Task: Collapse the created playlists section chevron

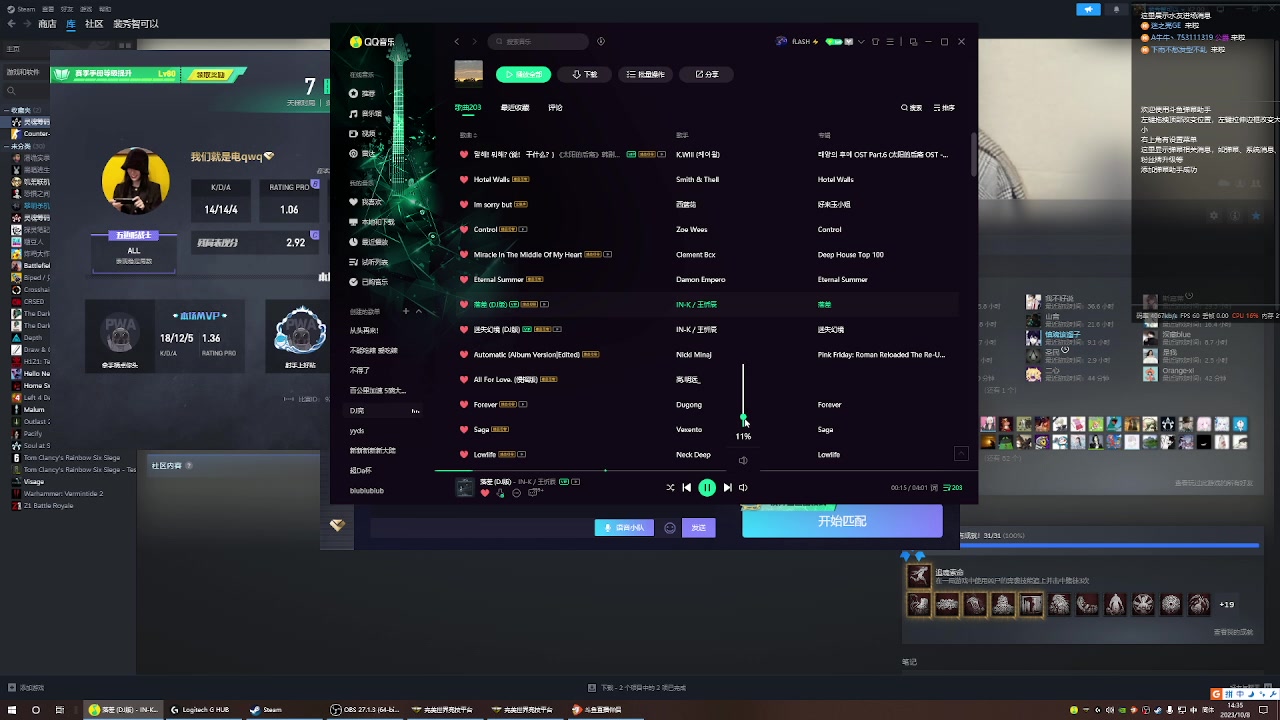Action: [419, 311]
